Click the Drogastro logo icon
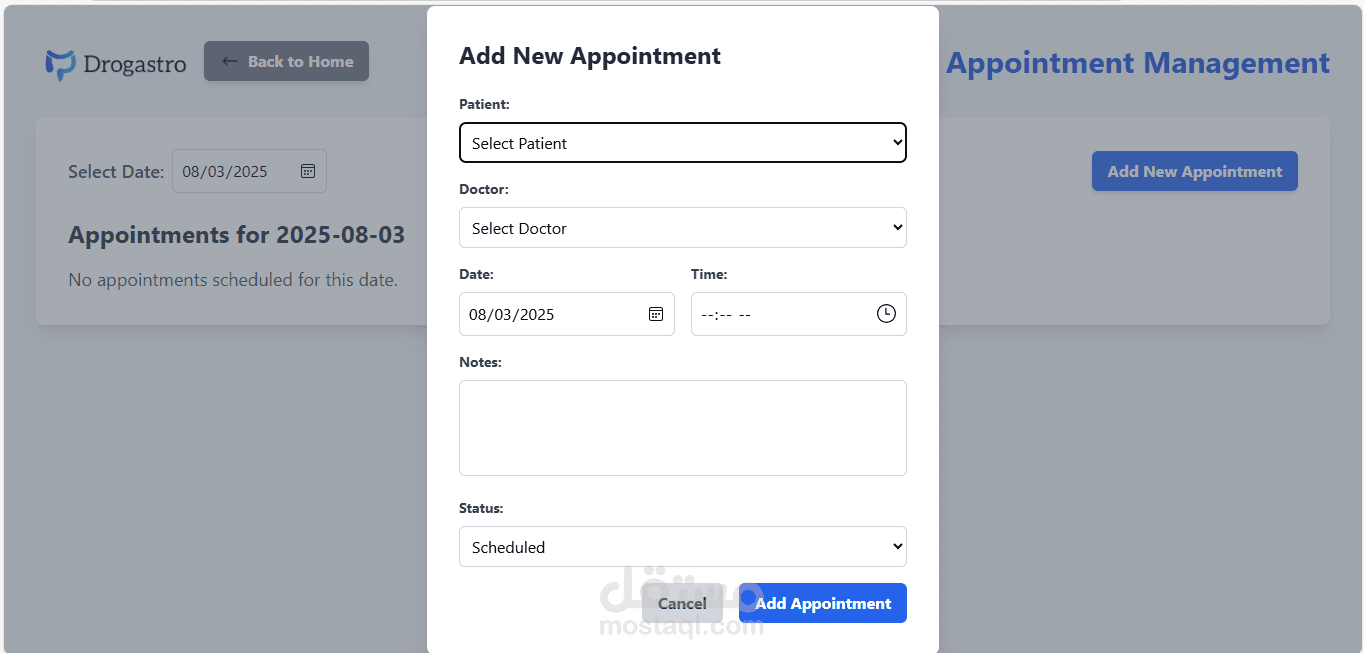 coord(60,64)
